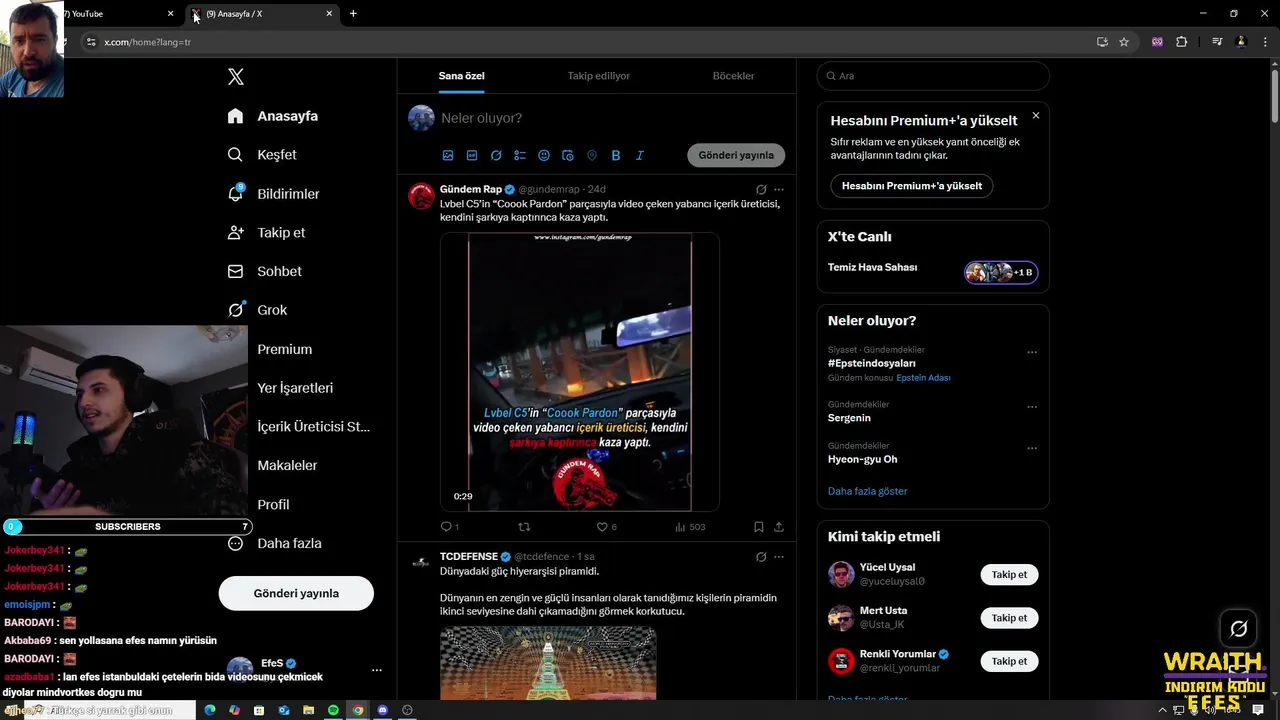Open options for the Sergenin trend
Screen dimensions: 1280x720
1032,407
